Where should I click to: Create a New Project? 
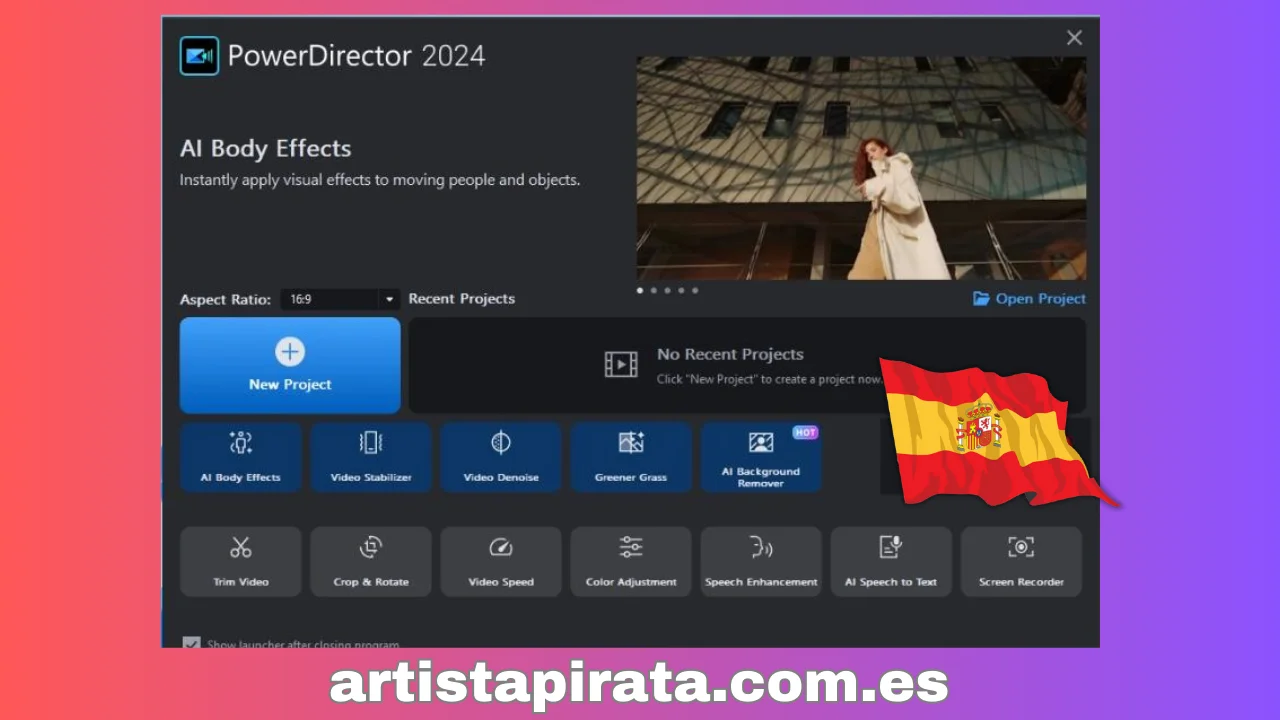290,365
